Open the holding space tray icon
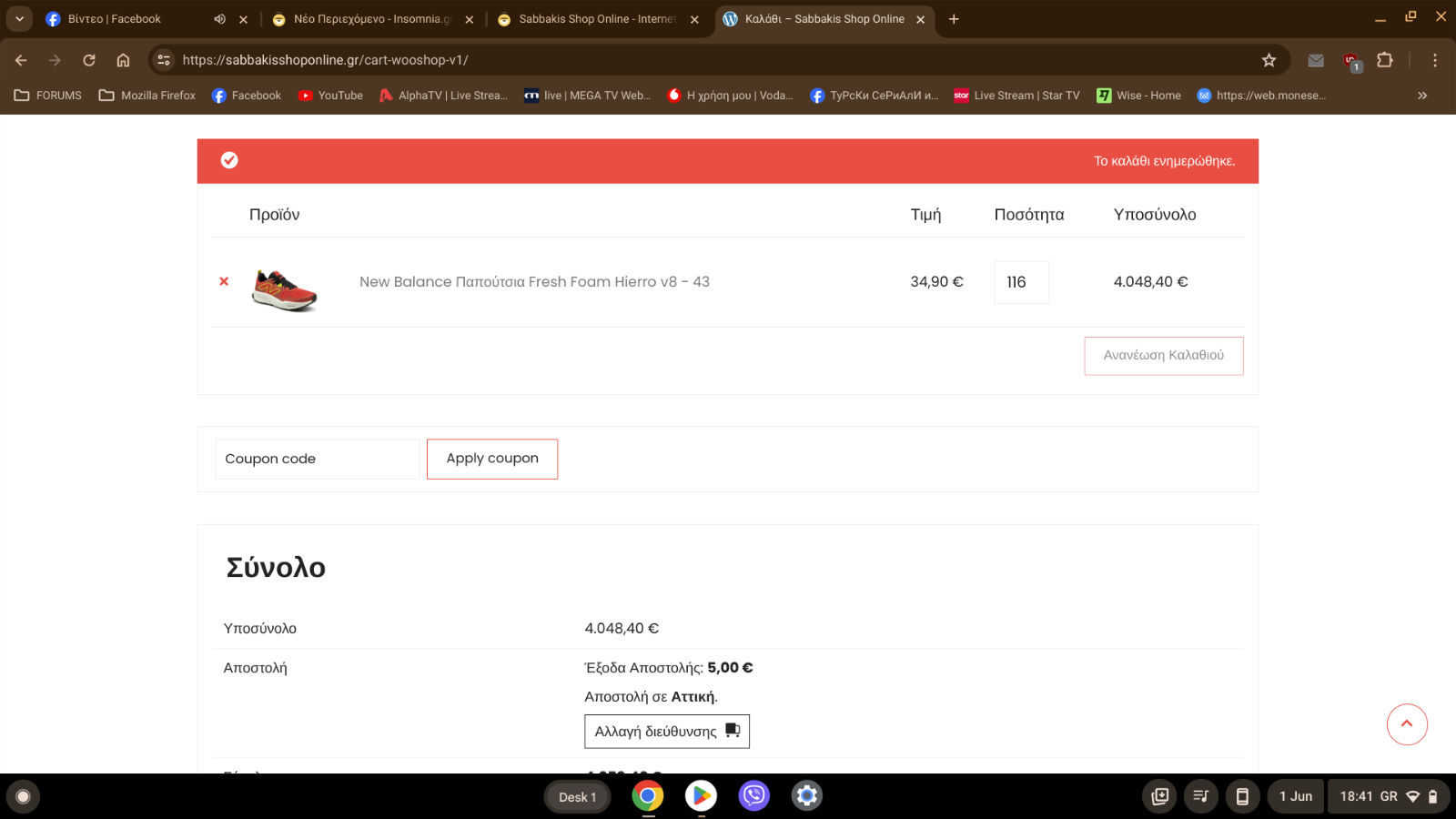The width and height of the screenshot is (1456, 819). pyautogui.click(x=1159, y=797)
